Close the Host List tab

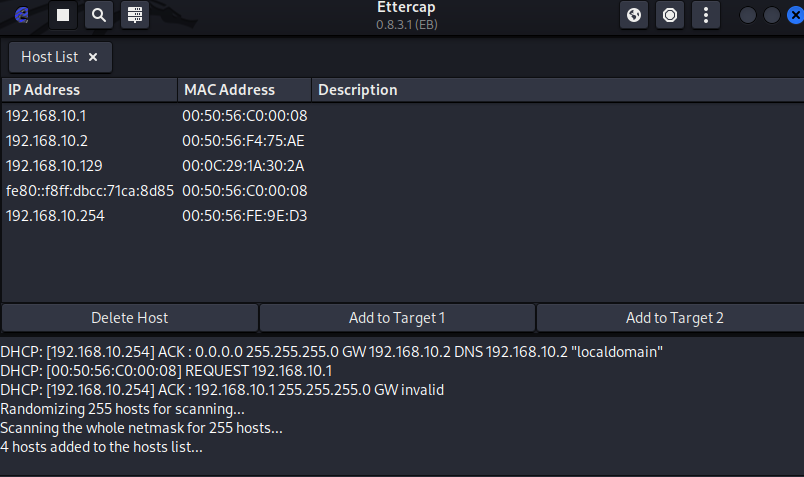pyautogui.click(x=93, y=57)
